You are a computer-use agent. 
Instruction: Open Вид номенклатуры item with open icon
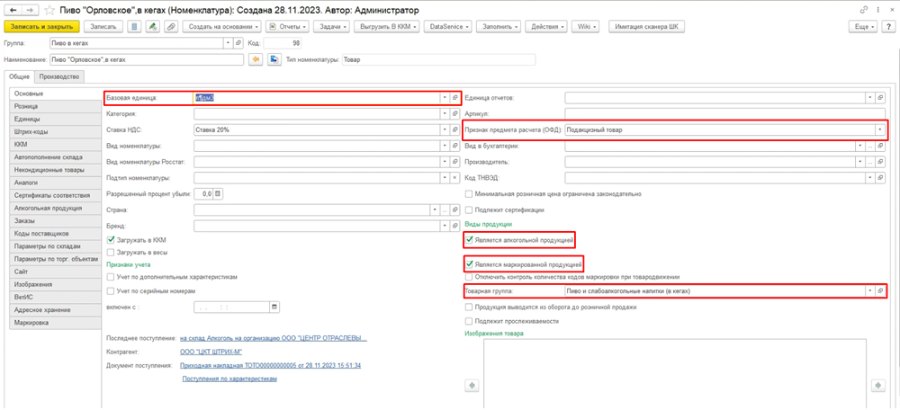tap(454, 146)
